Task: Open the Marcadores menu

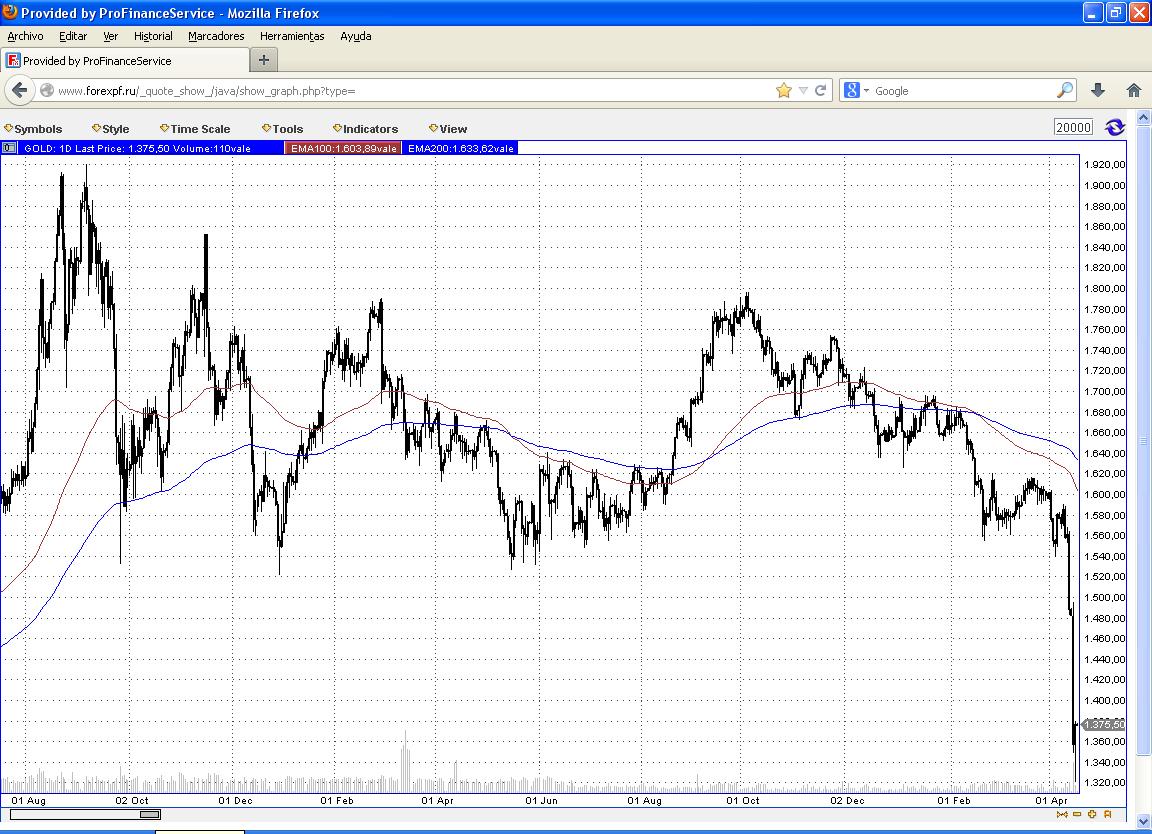Action: (x=216, y=36)
